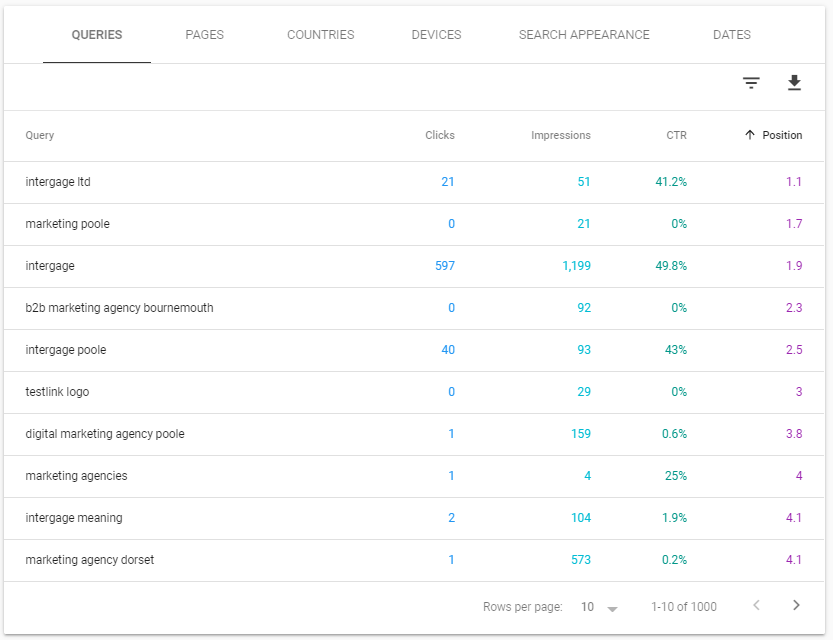Click the 92 impressions value
This screenshot has width=833, height=640.
584,308
